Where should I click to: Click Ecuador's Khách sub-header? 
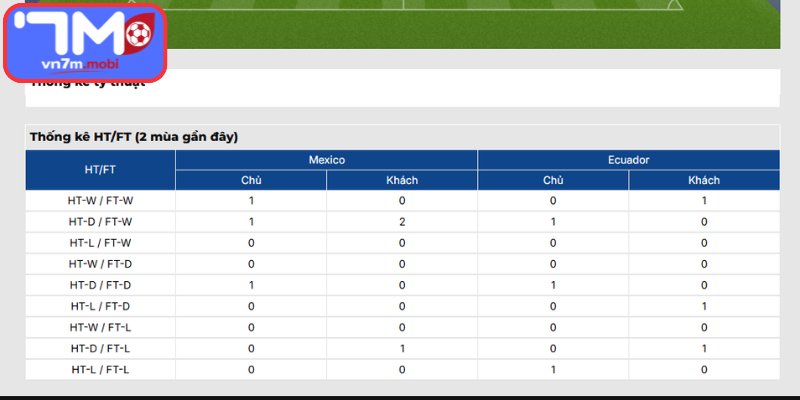[704, 180]
